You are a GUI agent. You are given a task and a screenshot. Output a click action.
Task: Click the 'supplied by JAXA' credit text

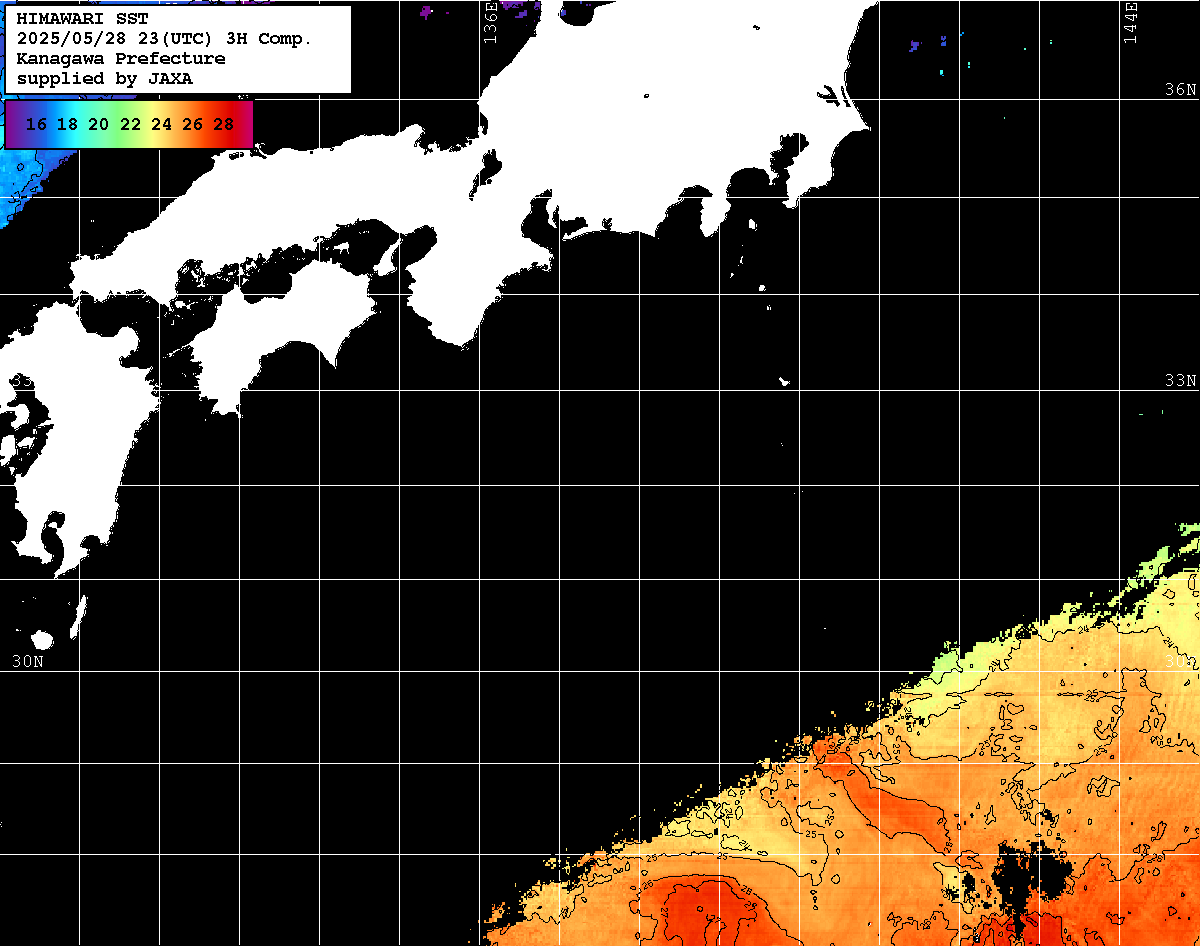pos(105,78)
